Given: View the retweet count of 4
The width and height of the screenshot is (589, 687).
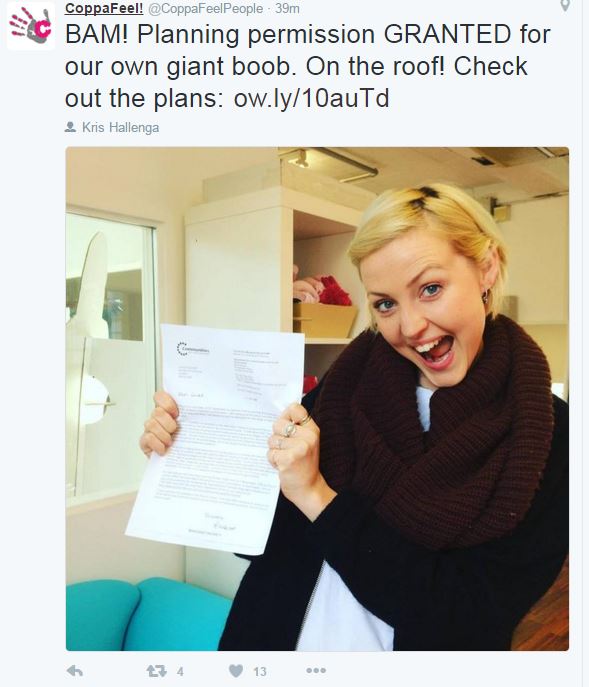Looking at the screenshot, I should (180, 671).
